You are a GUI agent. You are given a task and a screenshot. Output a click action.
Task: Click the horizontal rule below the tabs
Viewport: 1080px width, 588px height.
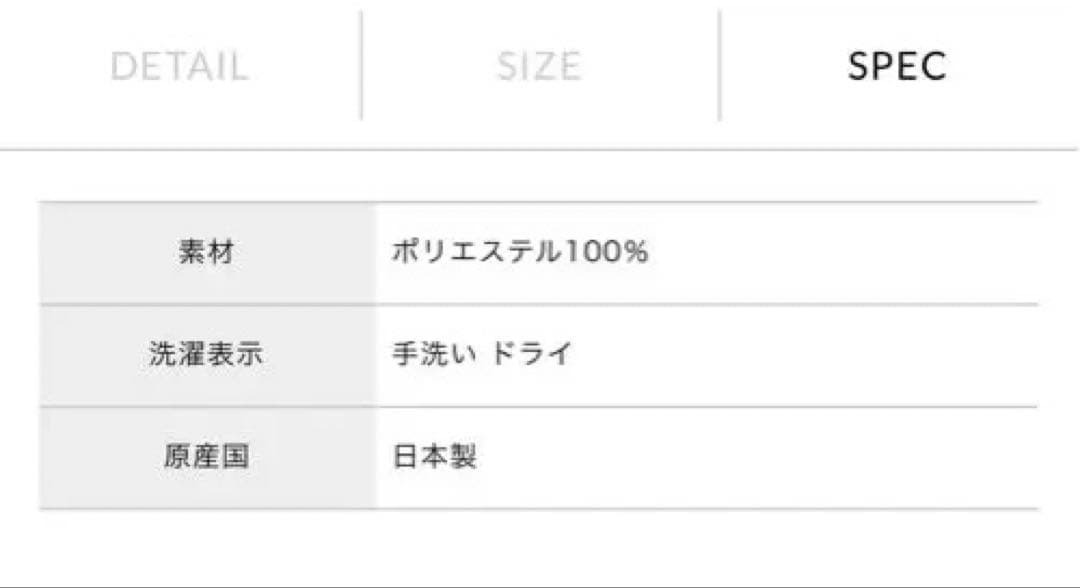click(540, 148)
